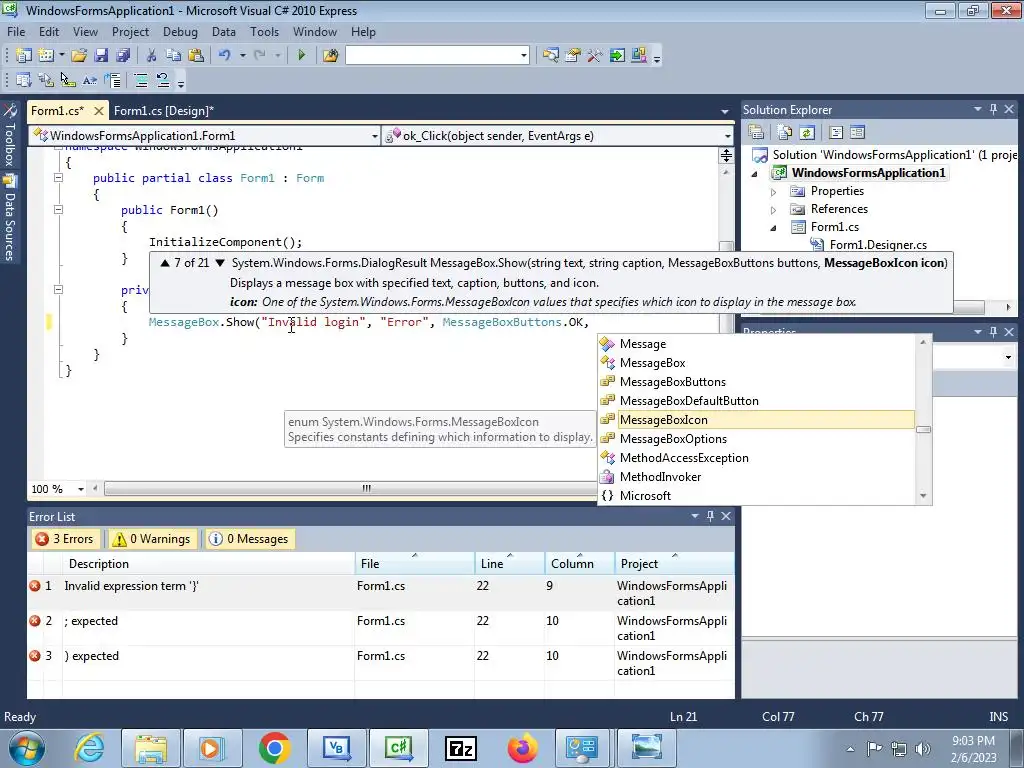
Task: Show next MessageBox.Show overload with down arrow
Action: (x=220, y=263)
